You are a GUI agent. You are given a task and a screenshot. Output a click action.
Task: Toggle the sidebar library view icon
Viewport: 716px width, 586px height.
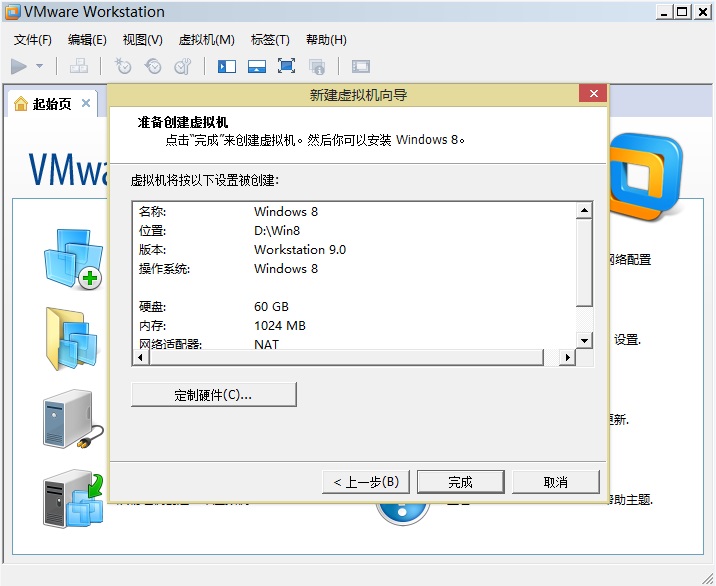click(227, 67)
